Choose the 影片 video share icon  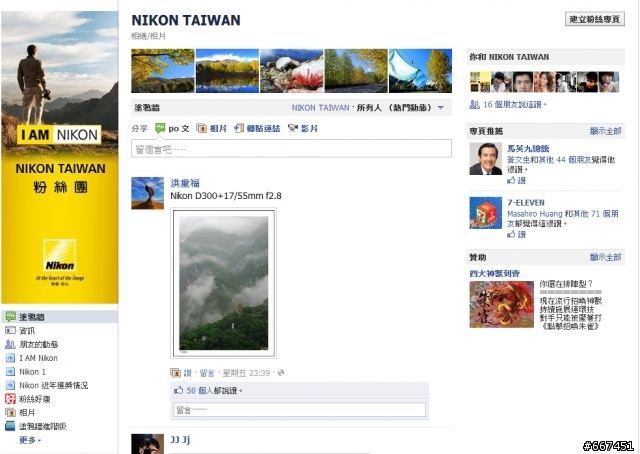tap(293, 128)
